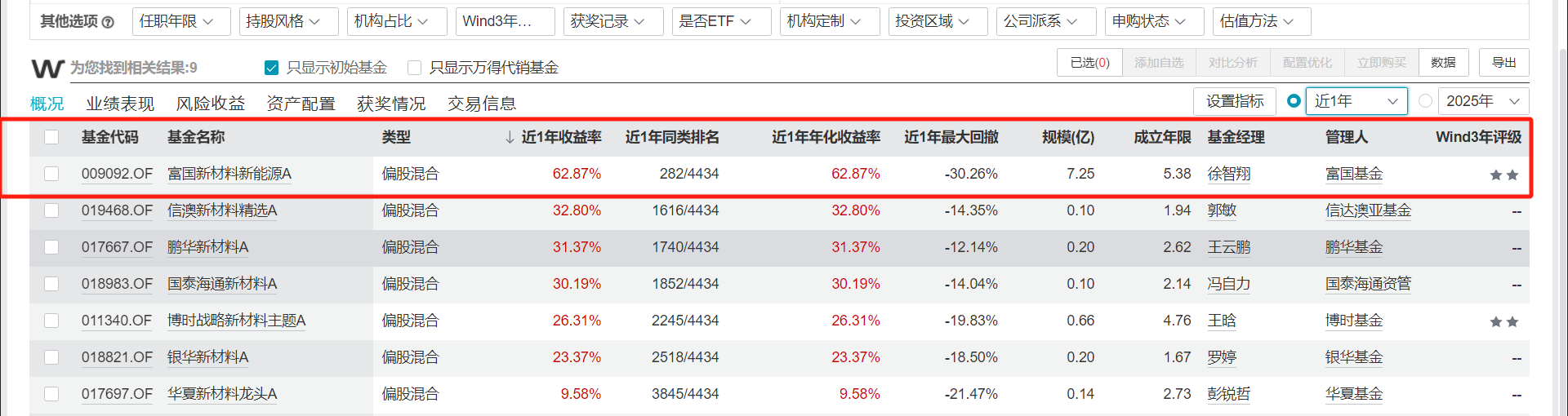Uncheck the 只显示初始基金 checkbox

point(272,68)
